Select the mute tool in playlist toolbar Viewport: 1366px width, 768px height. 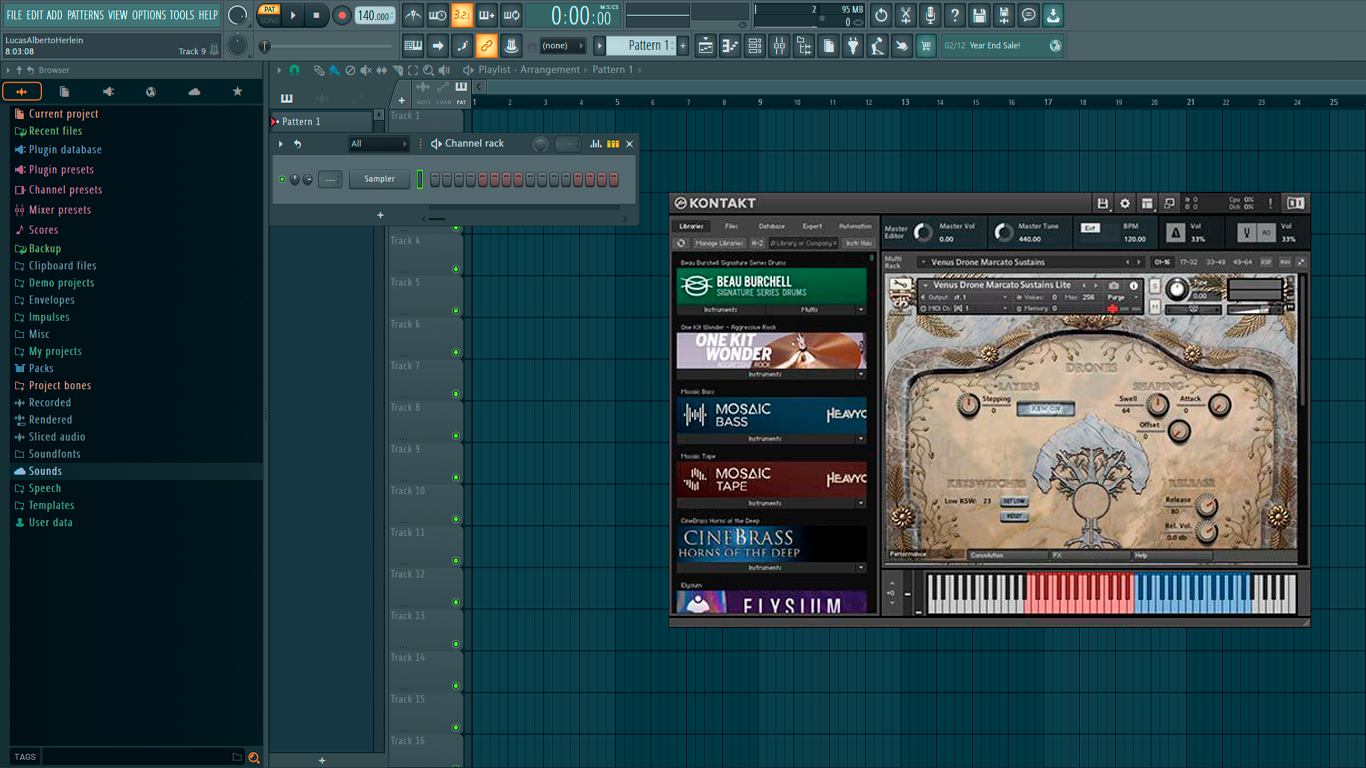click(365, 70)
